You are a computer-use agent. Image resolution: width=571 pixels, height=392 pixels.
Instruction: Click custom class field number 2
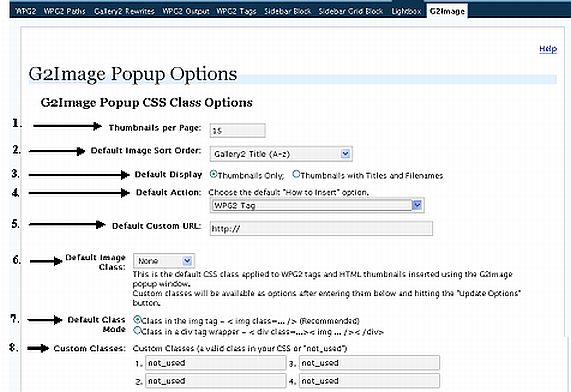point(216,381)
